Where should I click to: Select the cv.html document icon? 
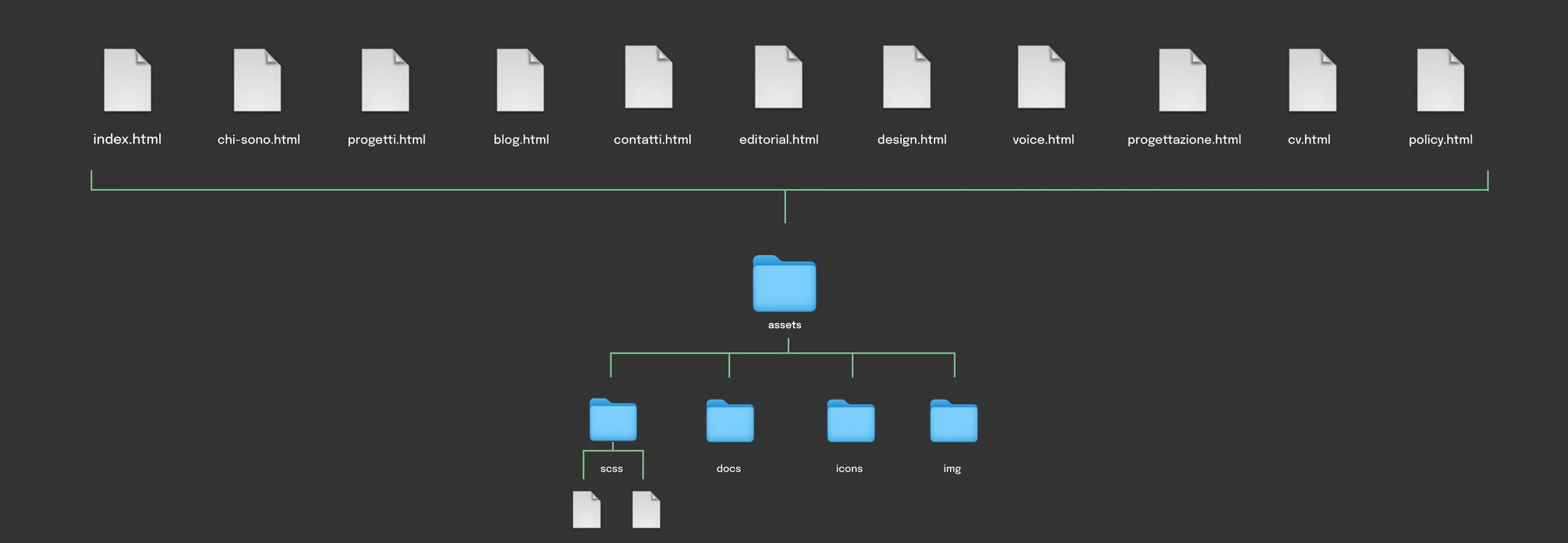click(1313, 81)
